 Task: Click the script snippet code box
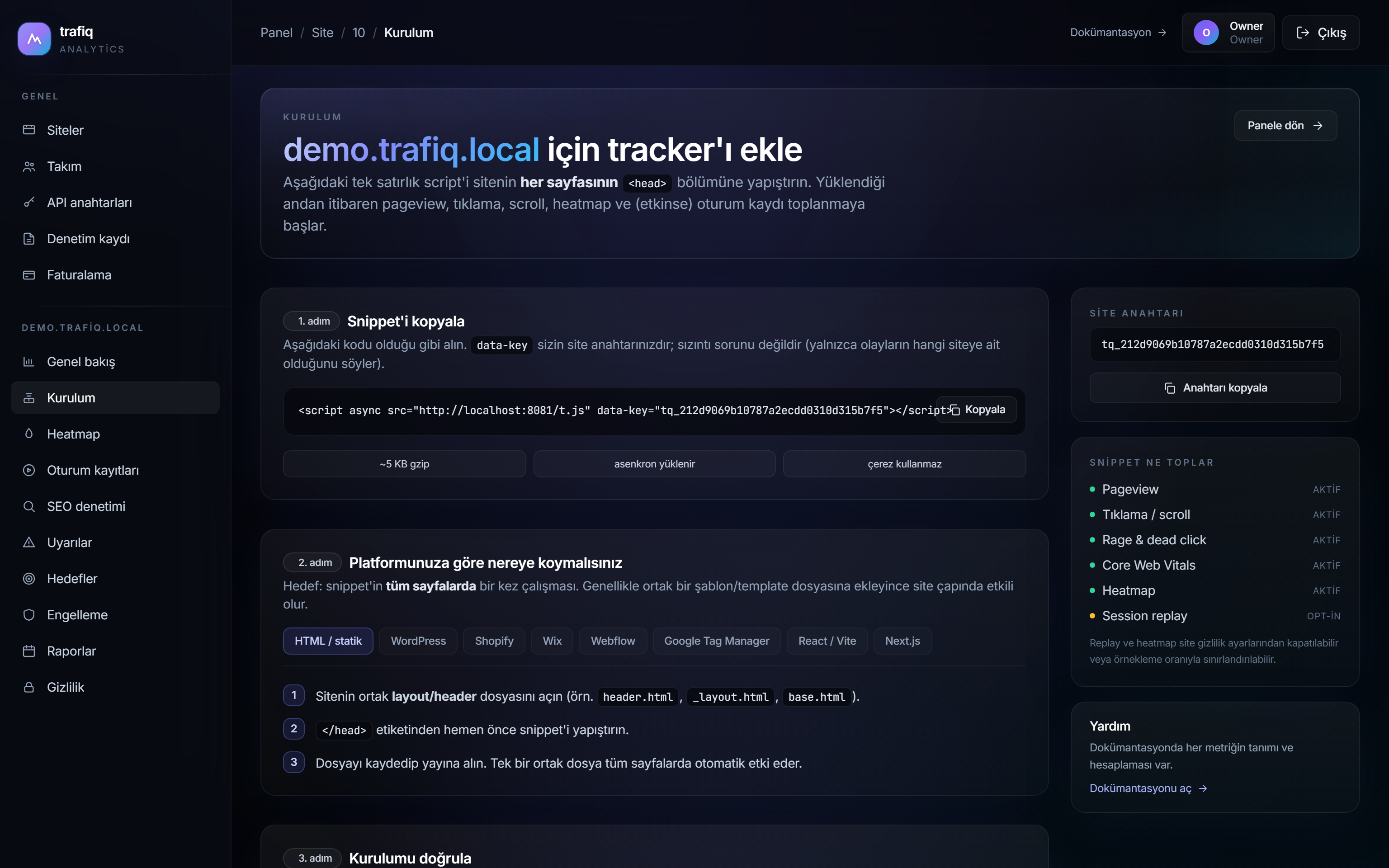coord(654,411)
